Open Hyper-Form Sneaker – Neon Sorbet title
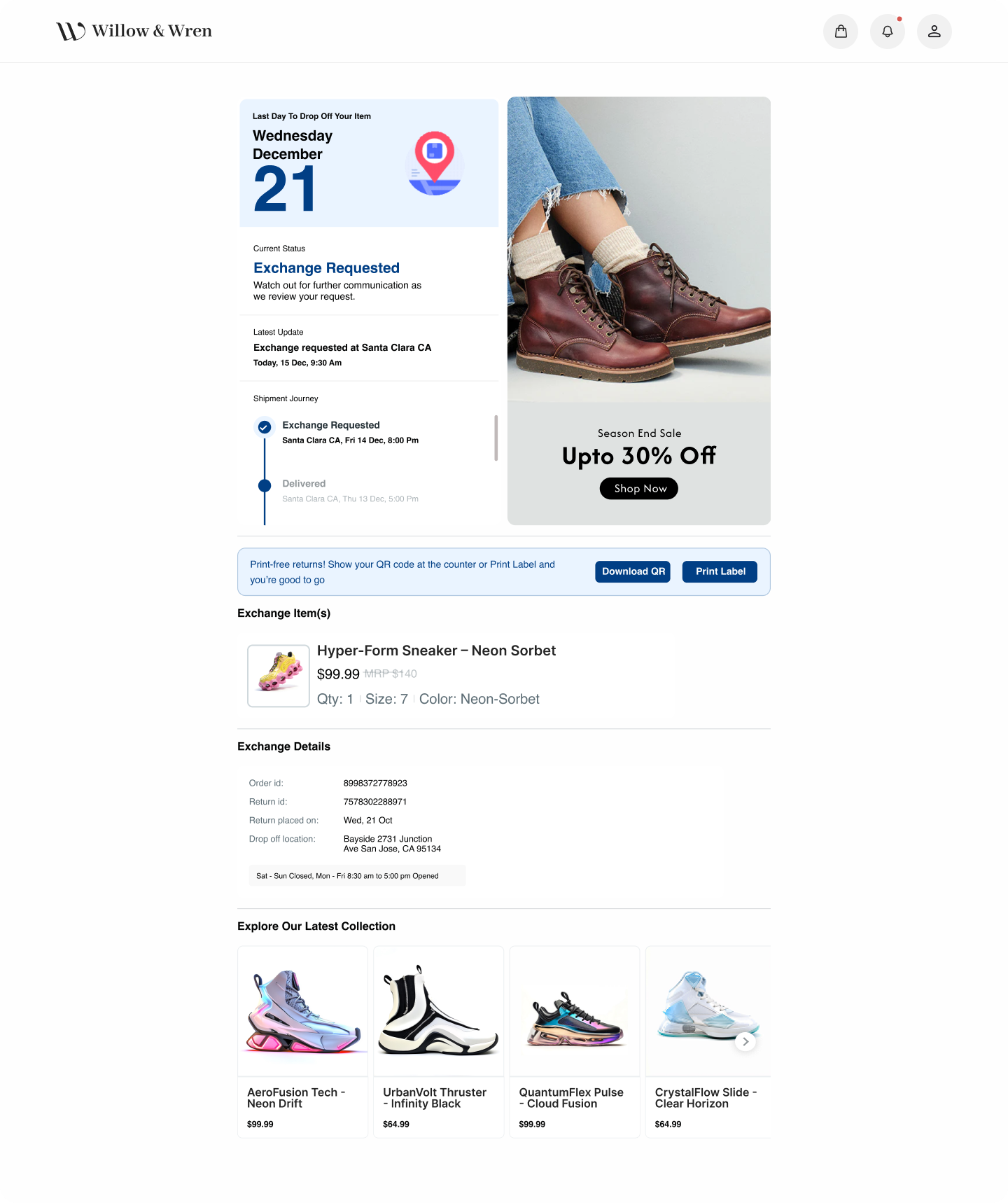The height and width of the screenshot is (1203, 1008). click(436, 651)
